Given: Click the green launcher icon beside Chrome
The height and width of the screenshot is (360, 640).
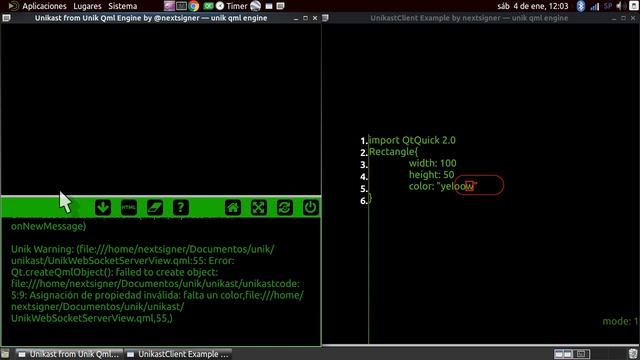Looking at the screenshot, I should [x=208, y=6].
